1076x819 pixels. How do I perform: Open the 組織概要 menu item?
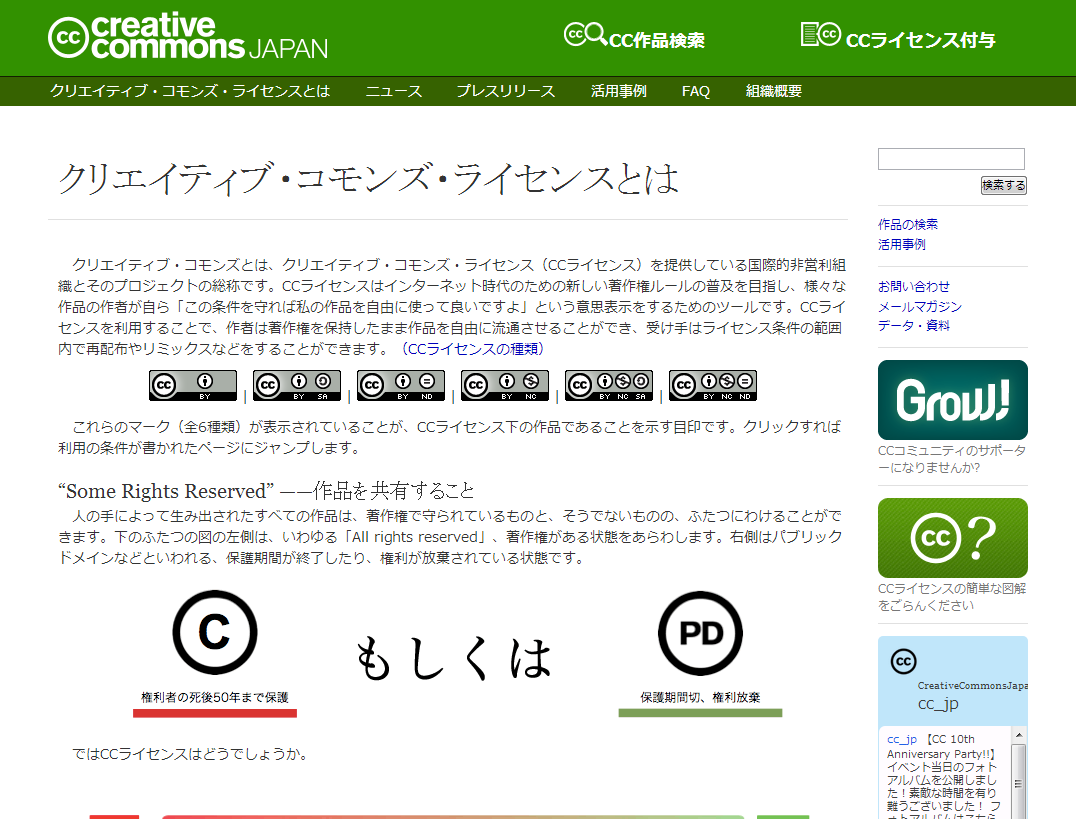click(x=773, y=91)
